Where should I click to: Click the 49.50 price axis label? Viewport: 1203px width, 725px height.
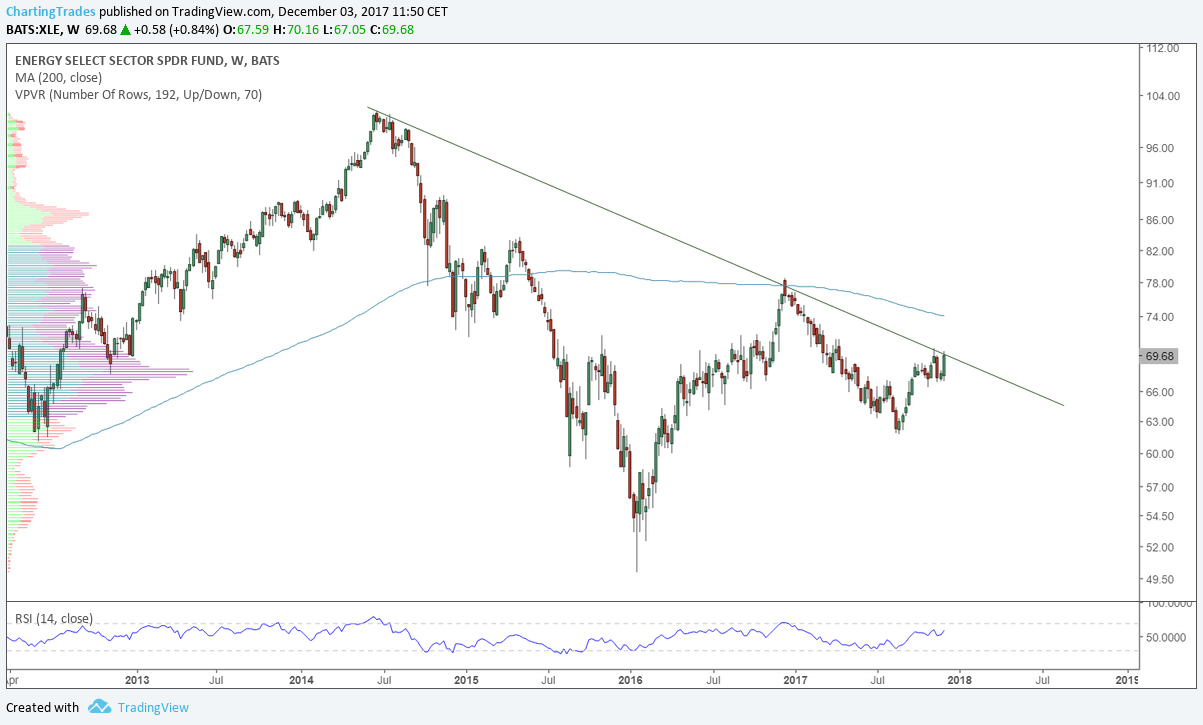pos(1160,579)
